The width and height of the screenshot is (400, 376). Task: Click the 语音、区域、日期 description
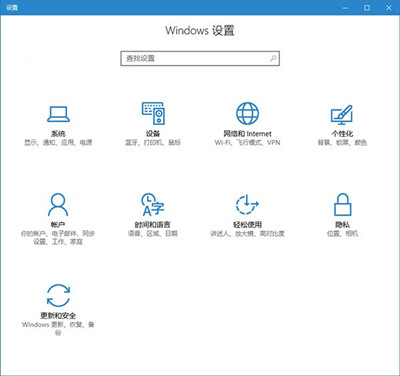(x=153, y=234)
